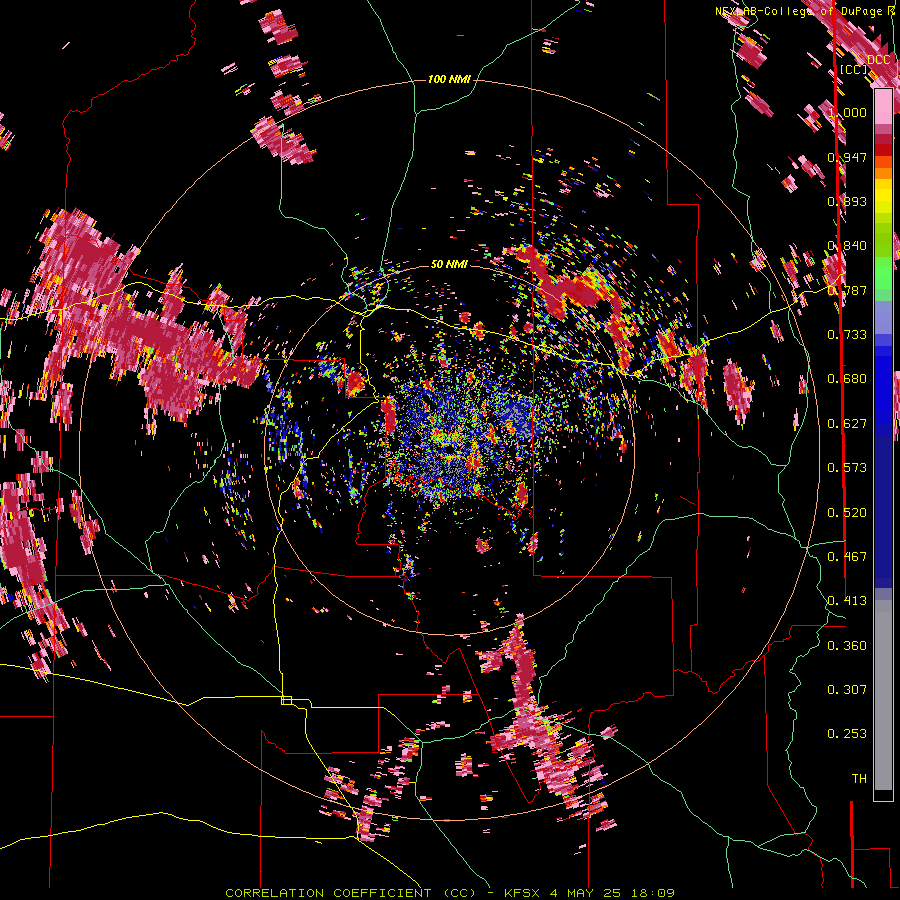900x900 pixels.
Task: Click the 0.573 legend value
Action: pos(847,468)
